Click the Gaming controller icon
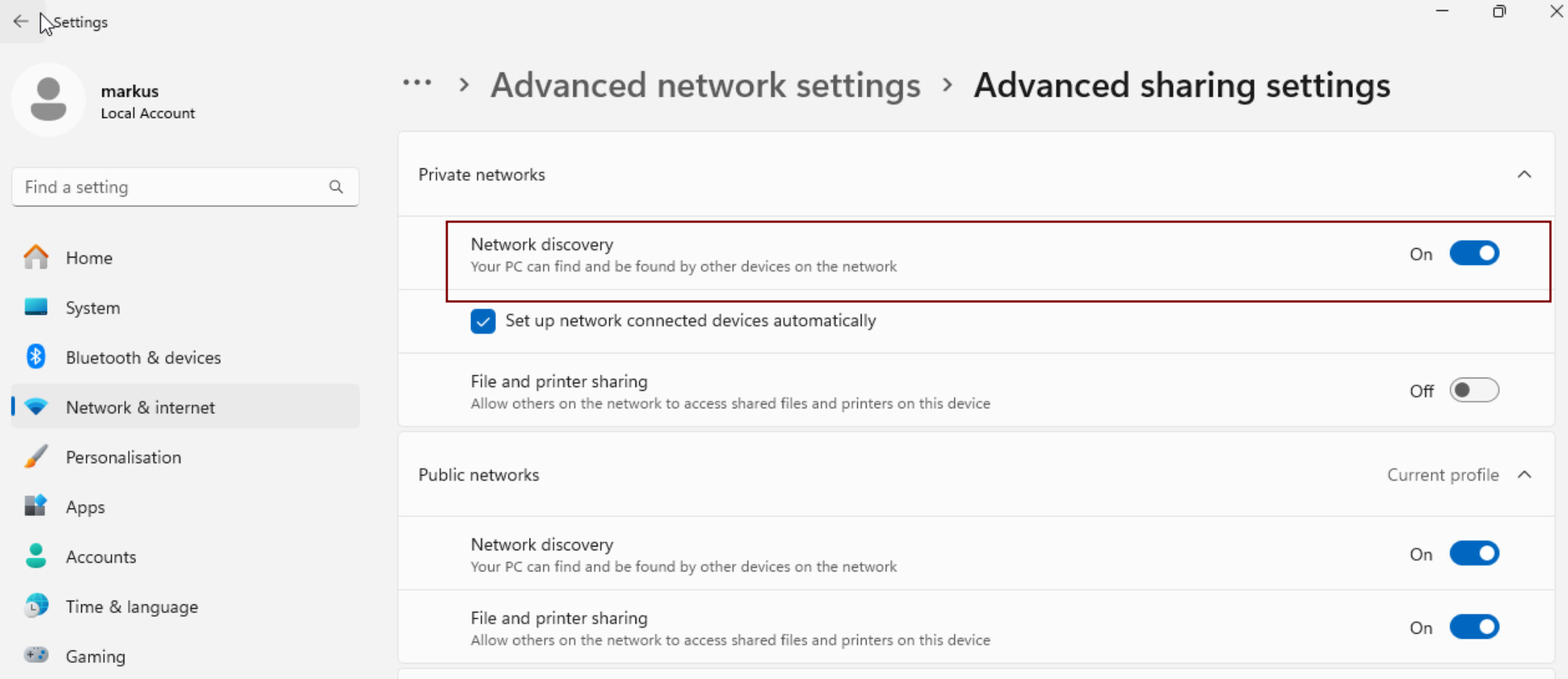 pyautogui.click(x=36, y=655)
